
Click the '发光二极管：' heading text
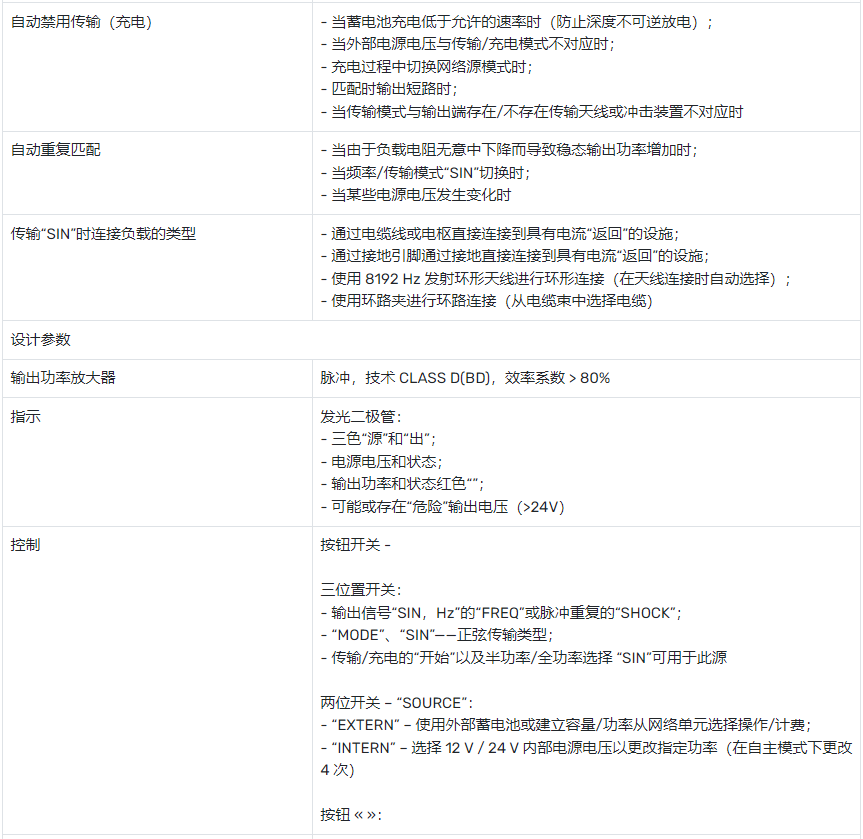(x=361, y=416)
